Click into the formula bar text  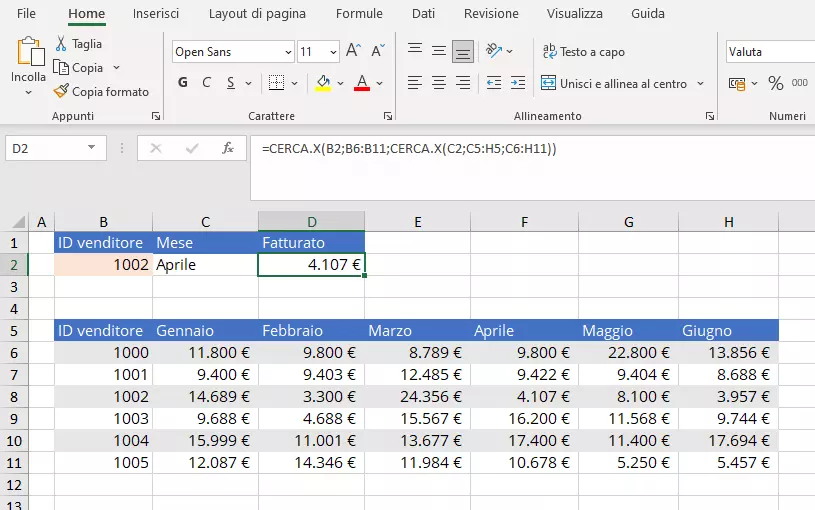click(x=409, y=149)
